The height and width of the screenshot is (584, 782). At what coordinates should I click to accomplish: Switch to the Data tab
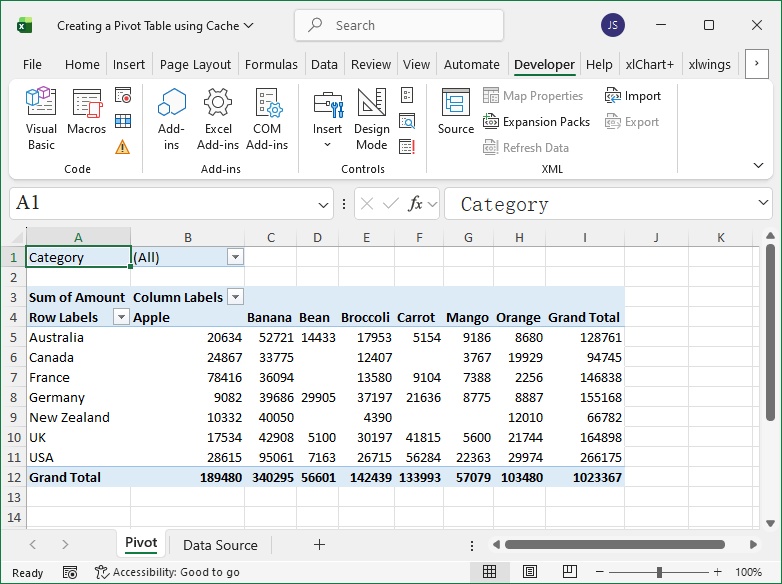(324, 64)
